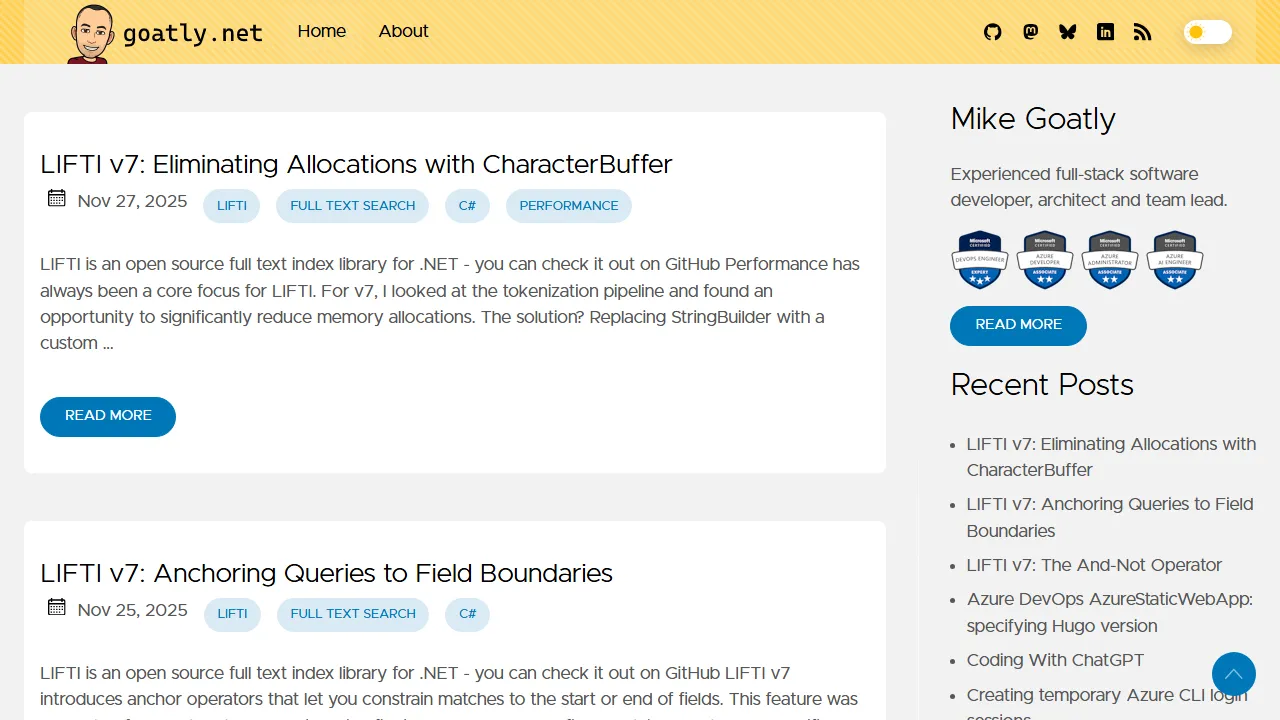Open the About menu item

(x=403, y=31)
